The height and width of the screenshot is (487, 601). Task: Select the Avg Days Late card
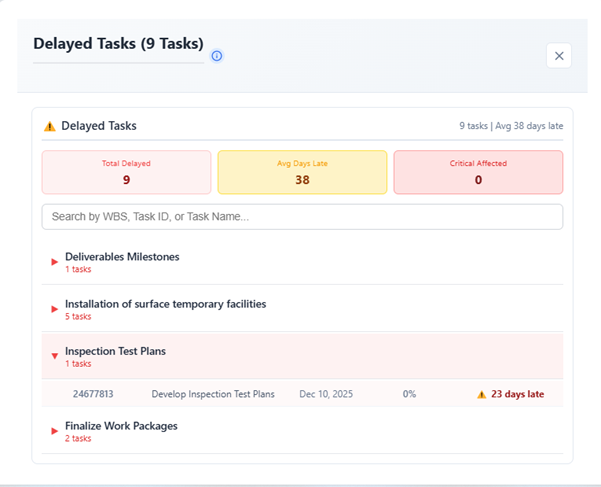pyautogui.click(x=302, y=172)
